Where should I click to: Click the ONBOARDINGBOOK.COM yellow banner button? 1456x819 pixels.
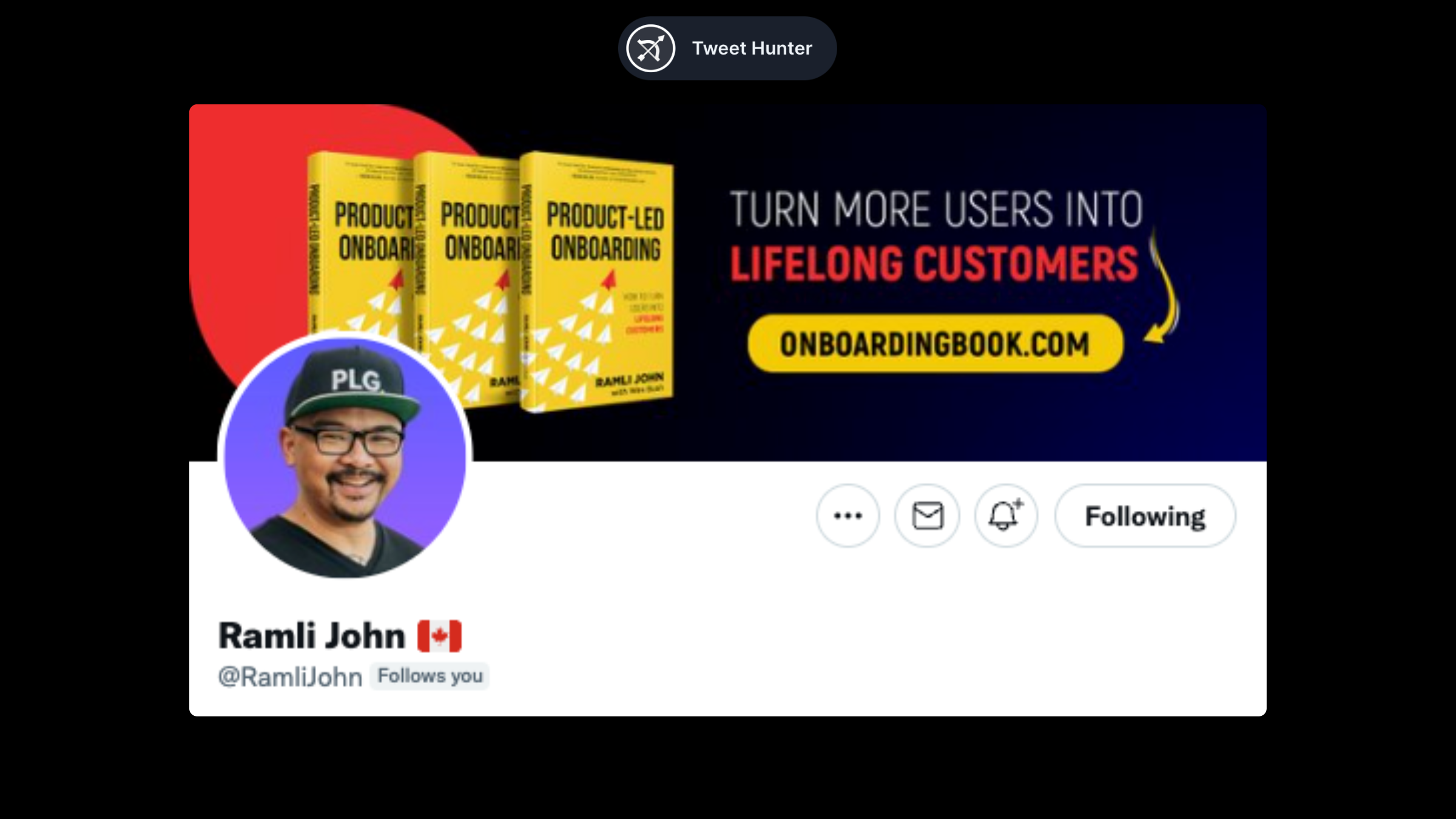point(935,343)
